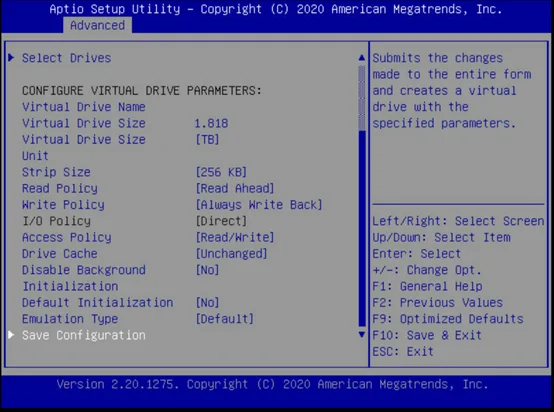The image size is (554, 412).
Task: Open the Advanced tab
Action: [x=98, y=25]
